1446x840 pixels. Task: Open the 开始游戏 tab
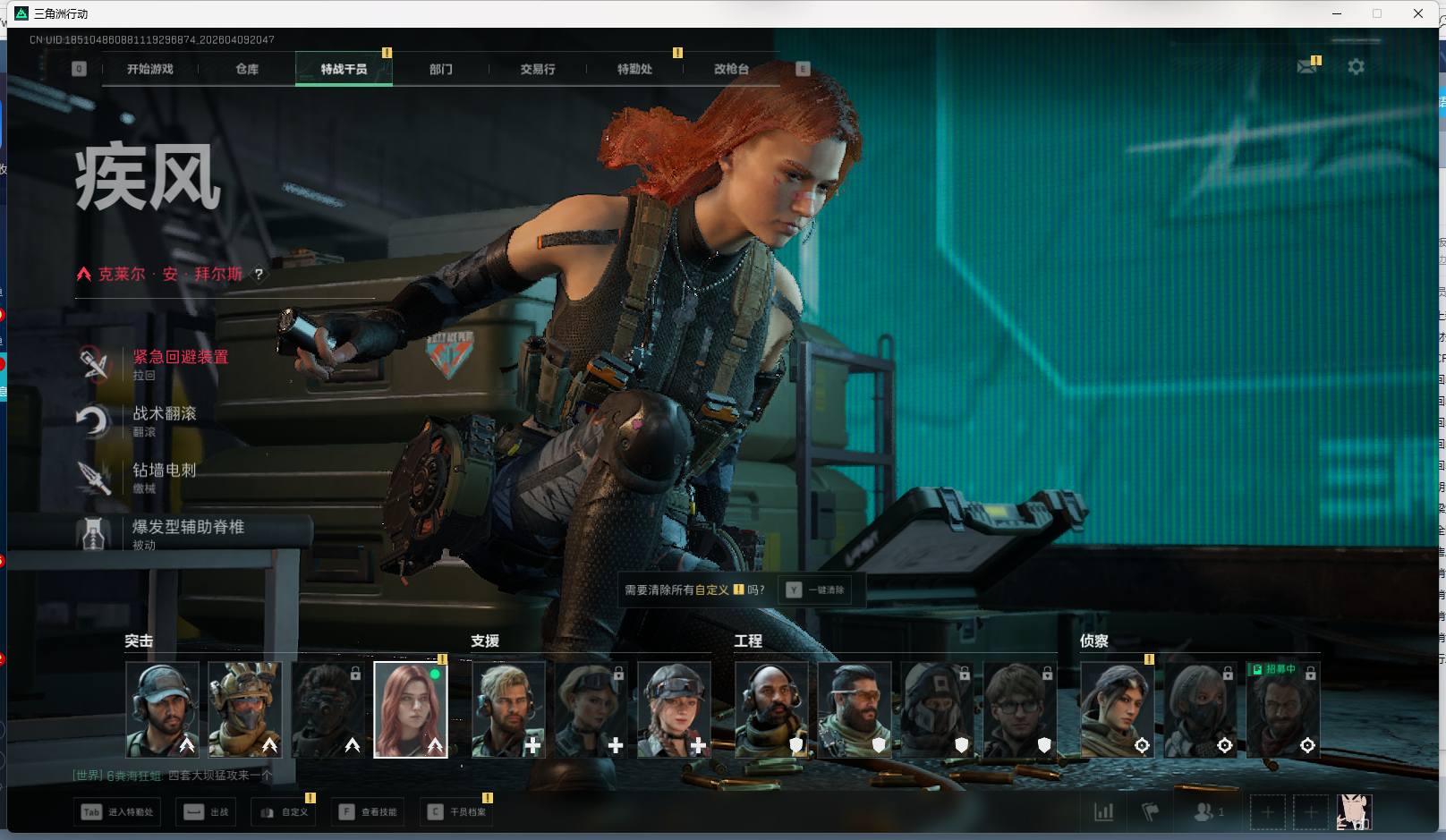pos(149,69)
